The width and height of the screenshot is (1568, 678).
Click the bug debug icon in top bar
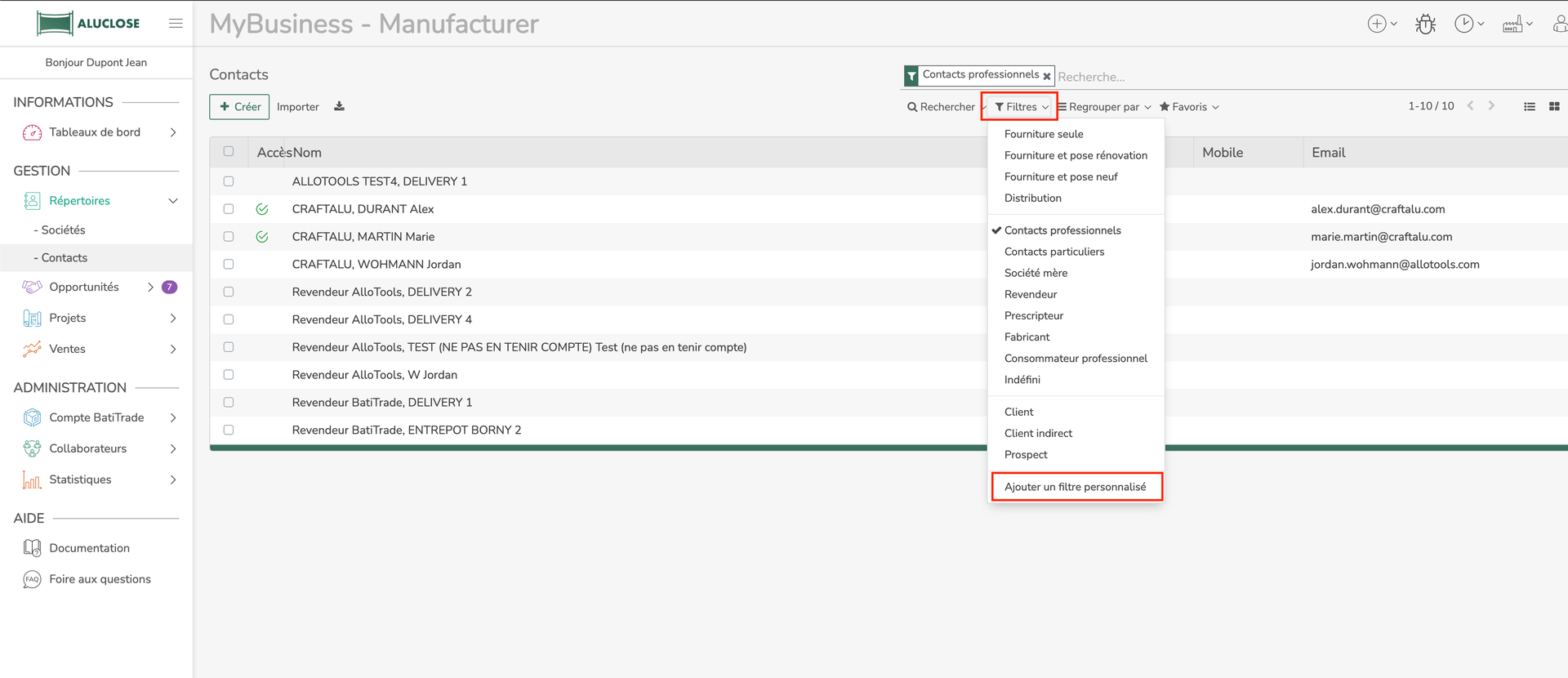(x=1425, y=25)
